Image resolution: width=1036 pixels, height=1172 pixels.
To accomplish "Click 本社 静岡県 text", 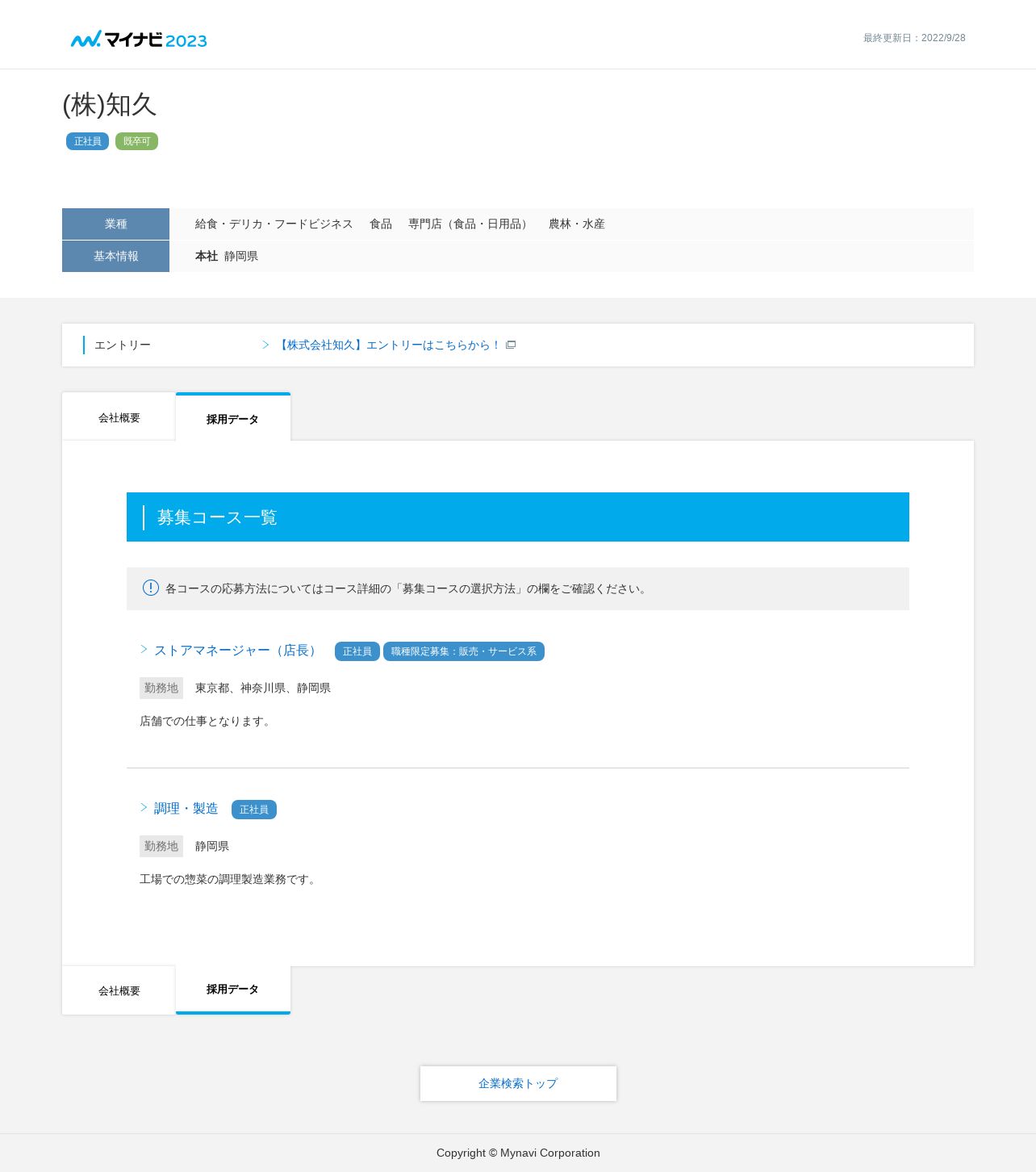I will [x=227, y=256].
